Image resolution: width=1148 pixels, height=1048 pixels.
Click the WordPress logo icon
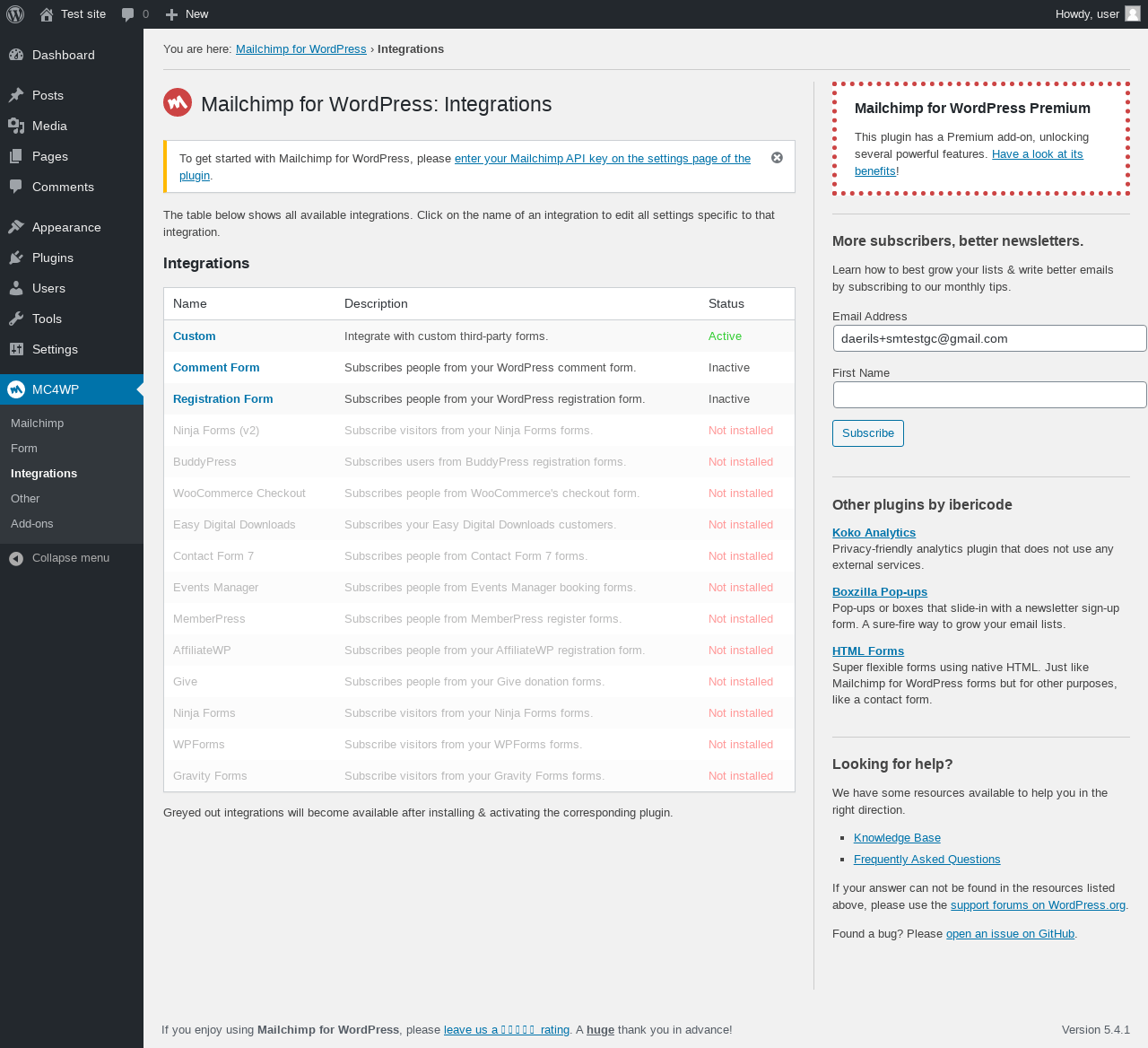coord(15,14)
